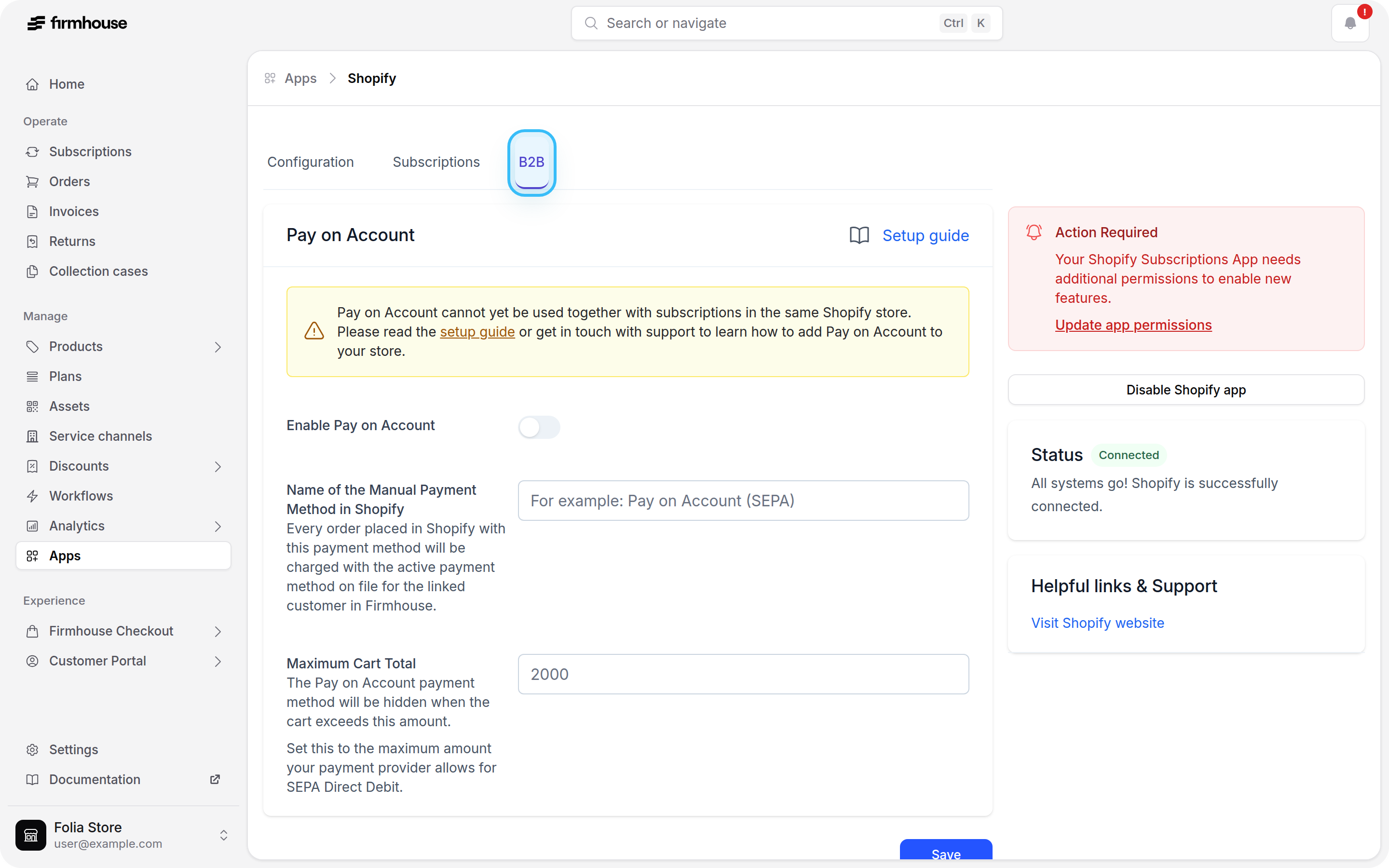Open Returns in the sidebar
1389x868 pixels.
[123, 241]
